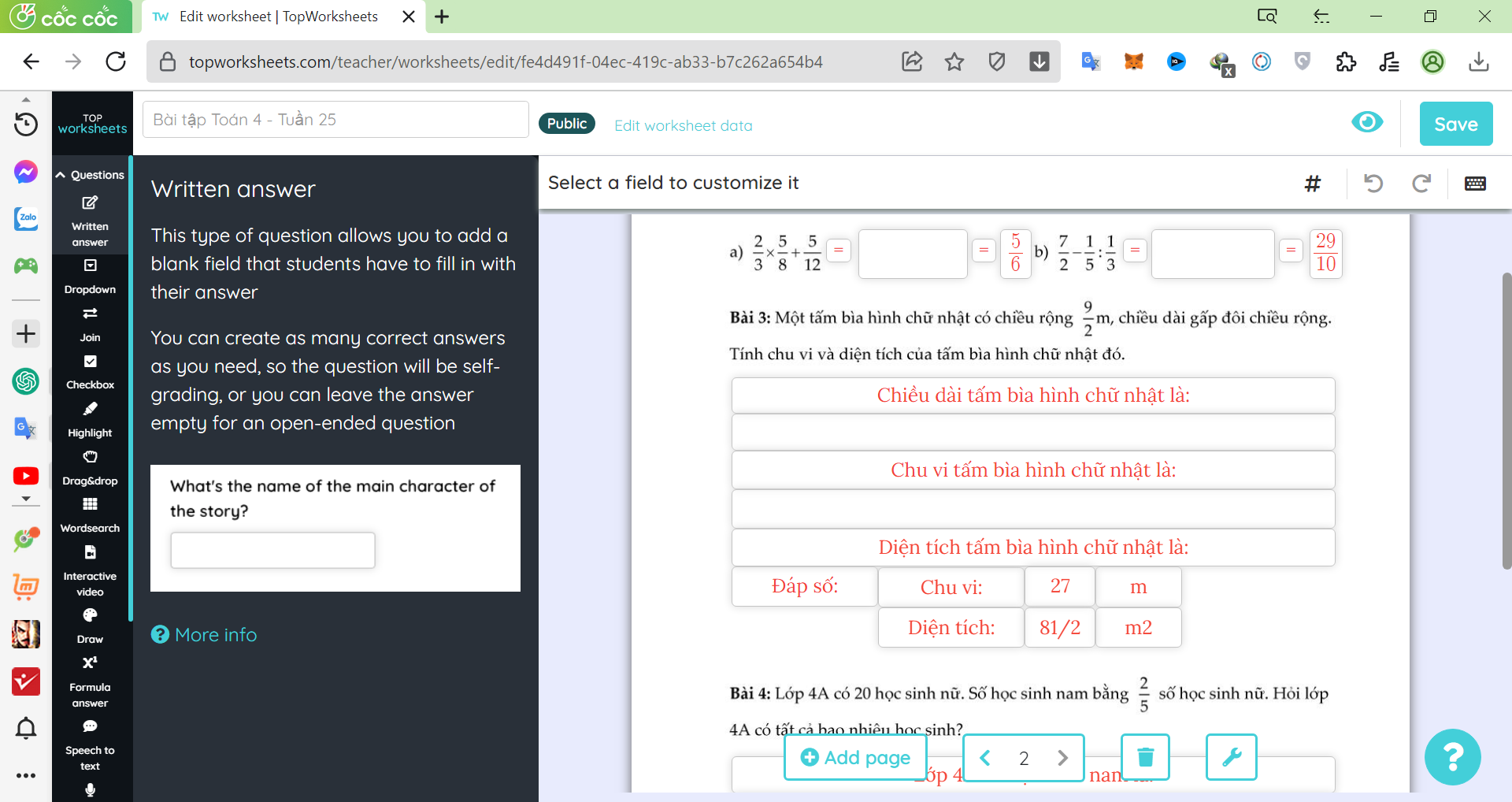The image size is (1512, 802).
Task: Toggle worksheet preview eye icon
Action: point(1367,122)
